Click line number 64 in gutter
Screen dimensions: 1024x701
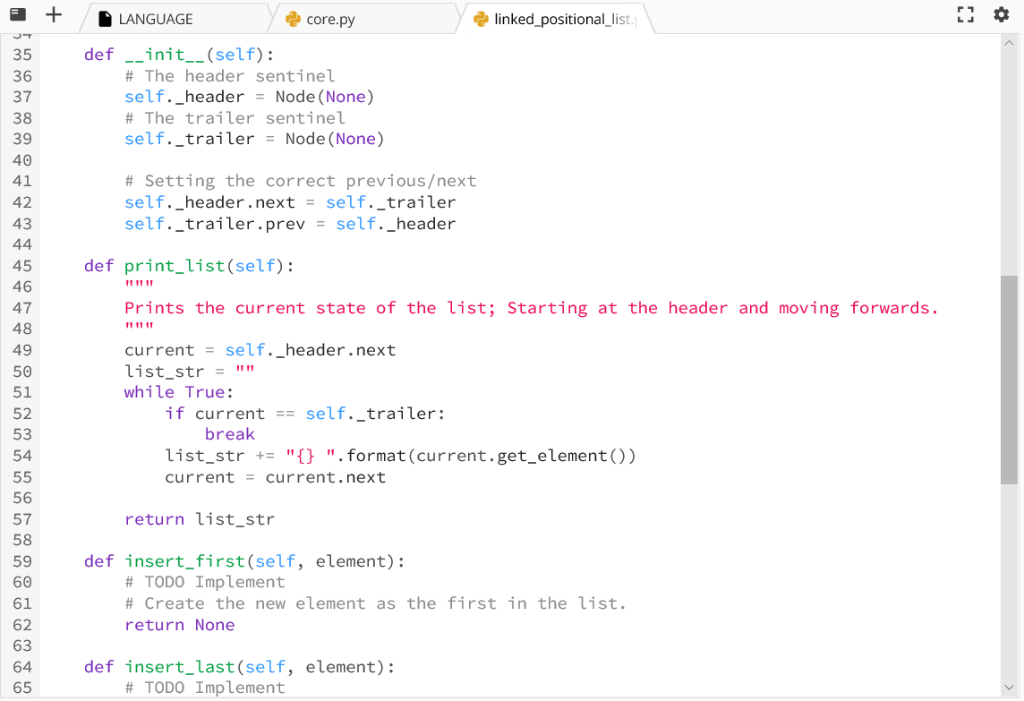point(22,667)
